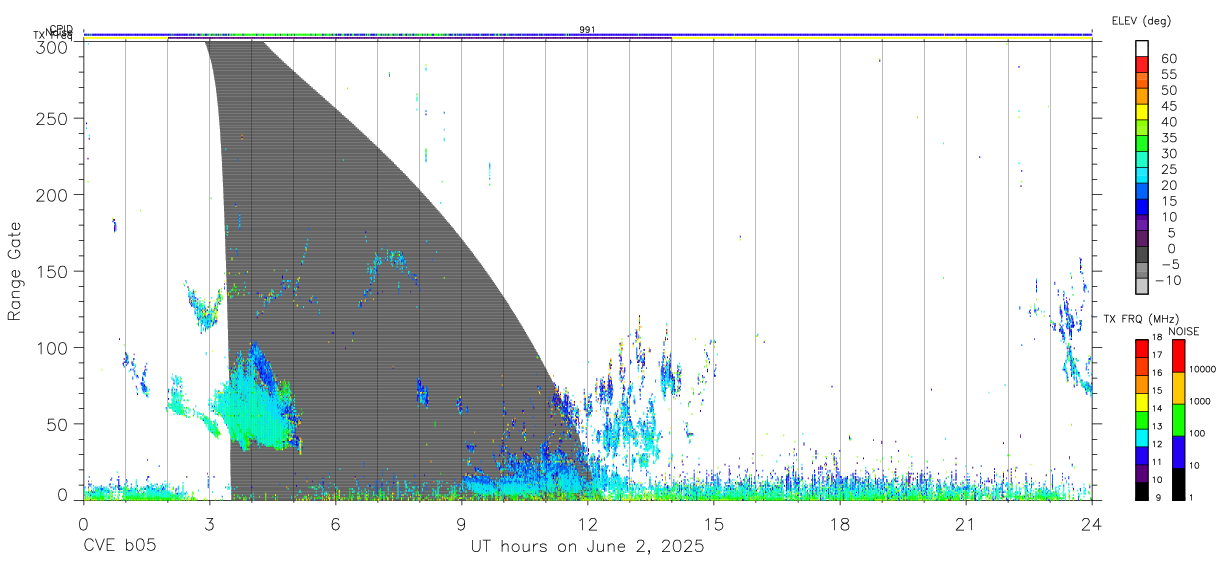Viewport: 1228px width, 567px height.
Task: Click the blue swatch in TX FRQ colorbar
Action: coord(1141,456)
